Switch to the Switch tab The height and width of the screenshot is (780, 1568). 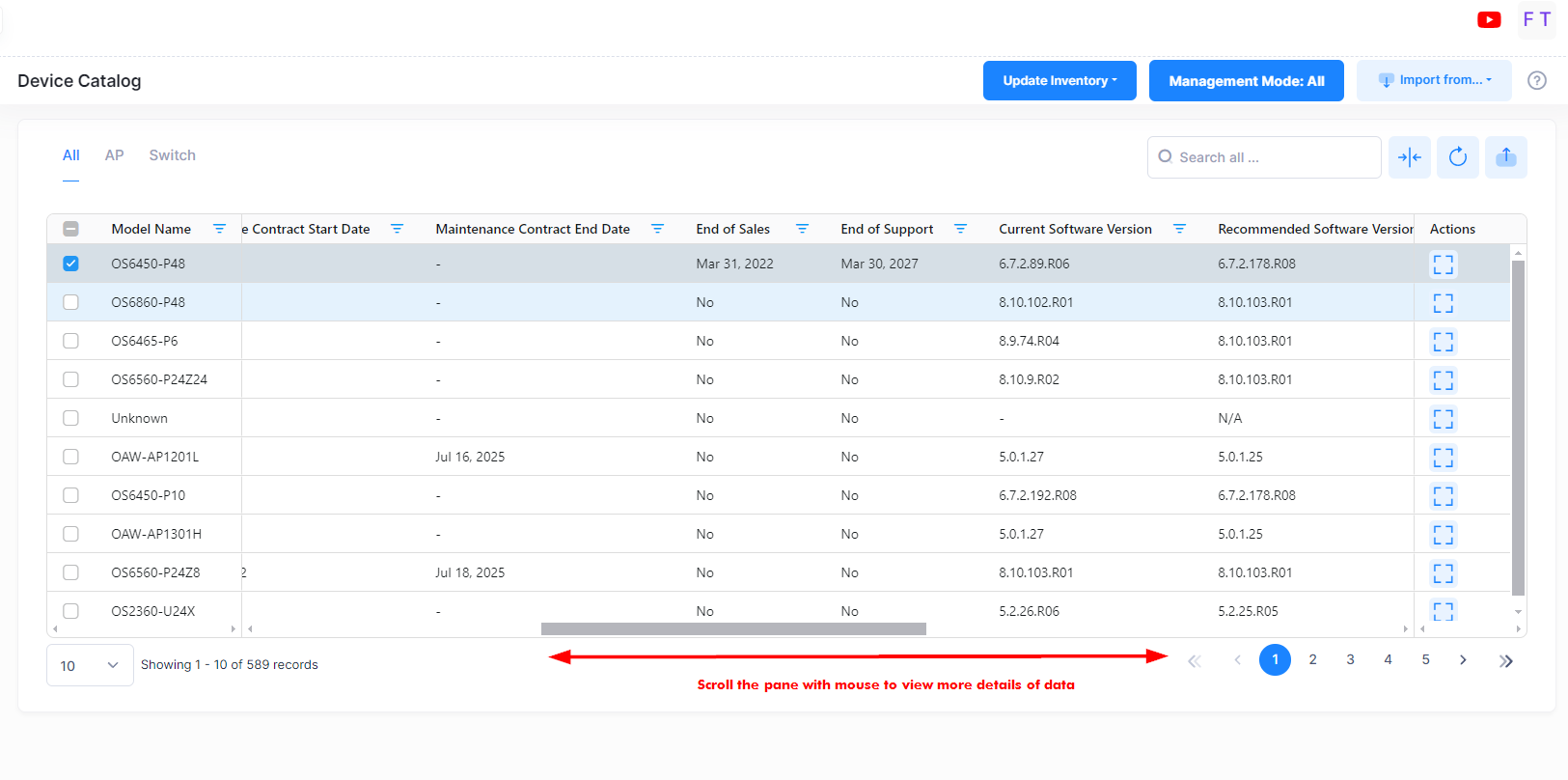pyautogui.click(x=172, y=155)
